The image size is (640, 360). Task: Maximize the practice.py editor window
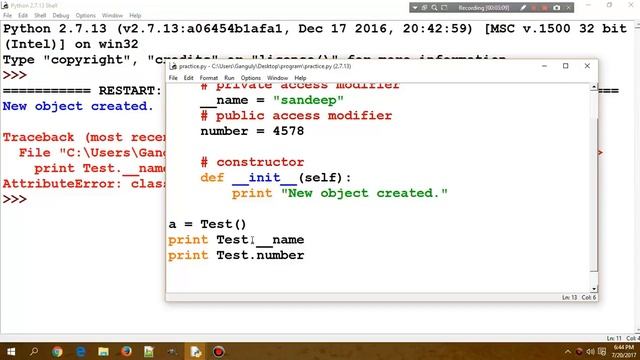565,66
